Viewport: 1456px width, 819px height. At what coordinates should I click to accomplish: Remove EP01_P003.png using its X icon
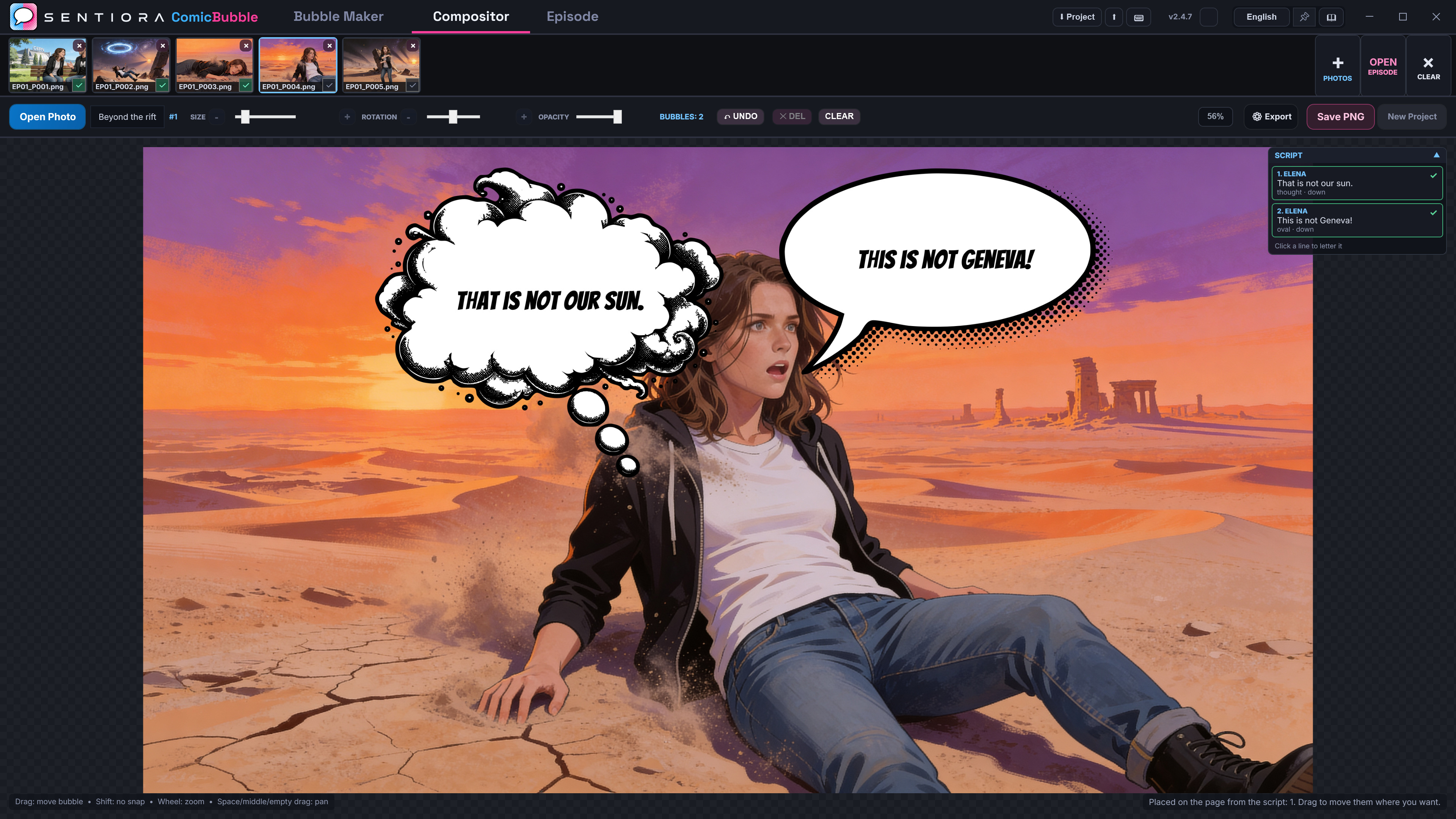246,46
